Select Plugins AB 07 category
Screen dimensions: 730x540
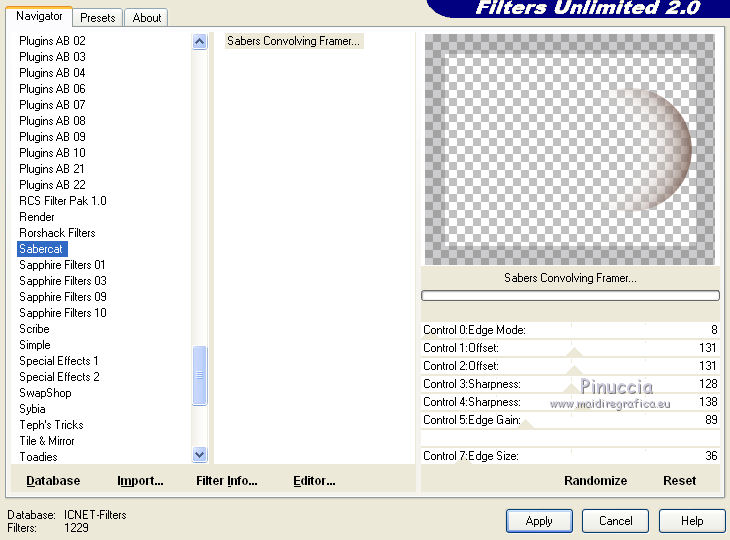[52, 105]
